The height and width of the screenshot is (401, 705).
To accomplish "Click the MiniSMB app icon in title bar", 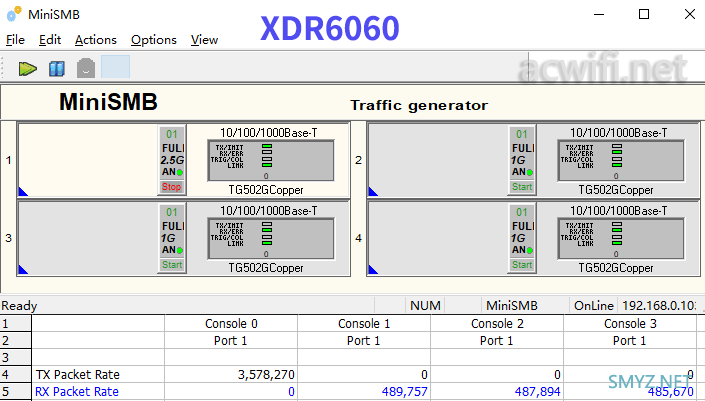I will [x=13, y=14].
